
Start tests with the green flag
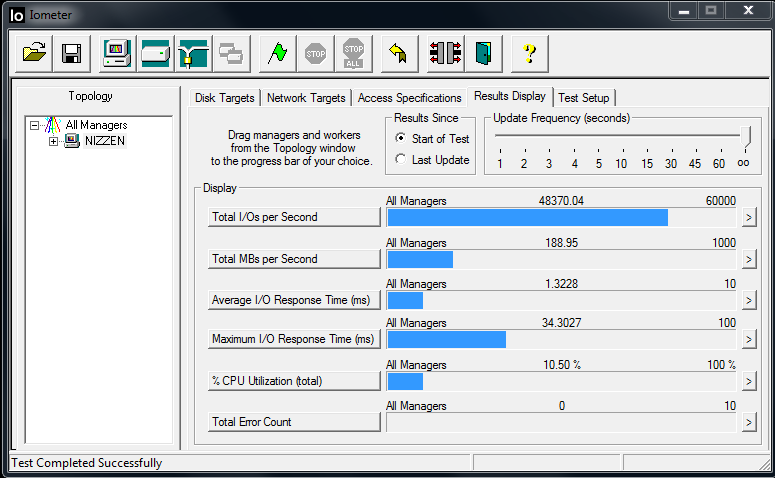(277, 53)
